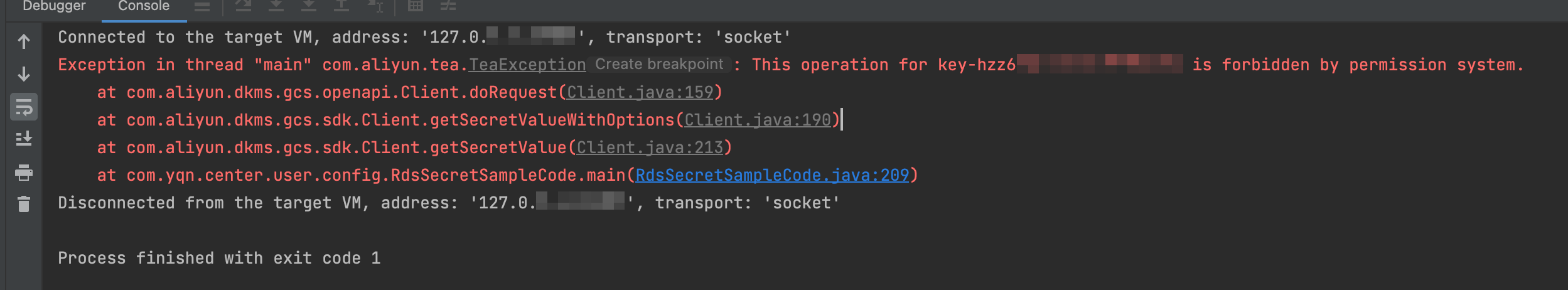
Task: Open the TeaException class link
Action: (527, 65)
